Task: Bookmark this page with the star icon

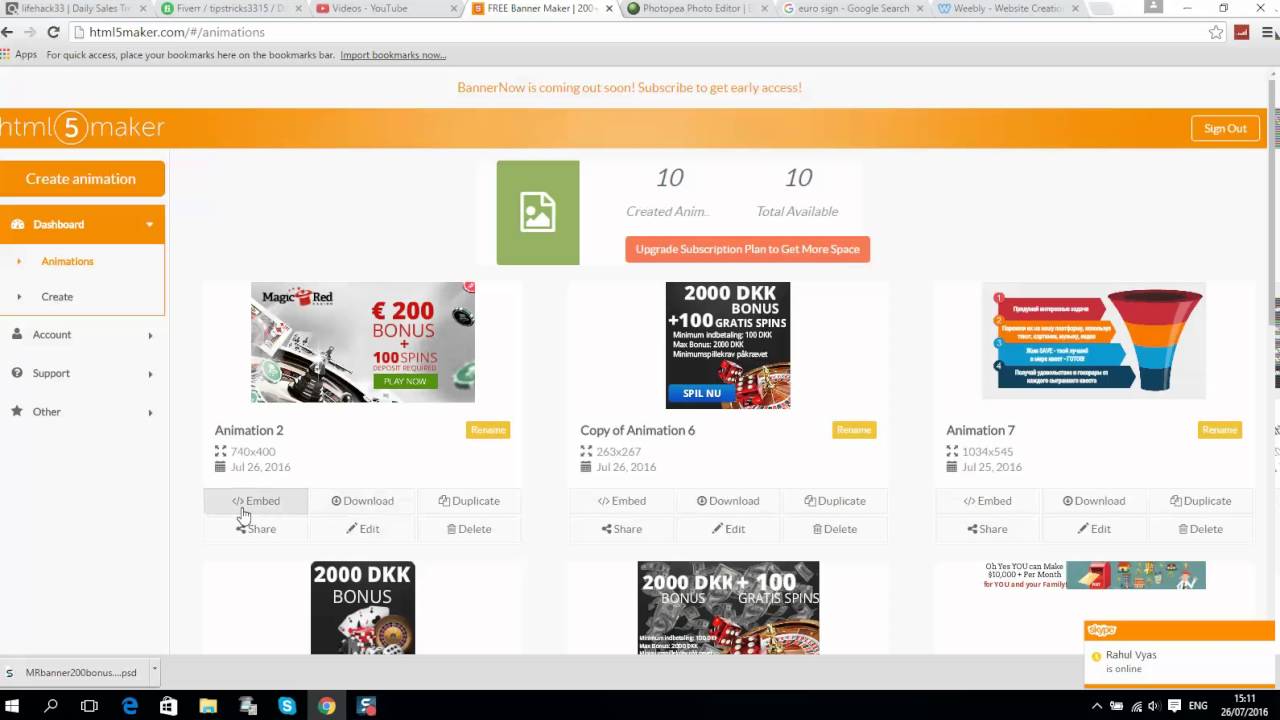Action: pyautogui.click(x=1216, y=32)
